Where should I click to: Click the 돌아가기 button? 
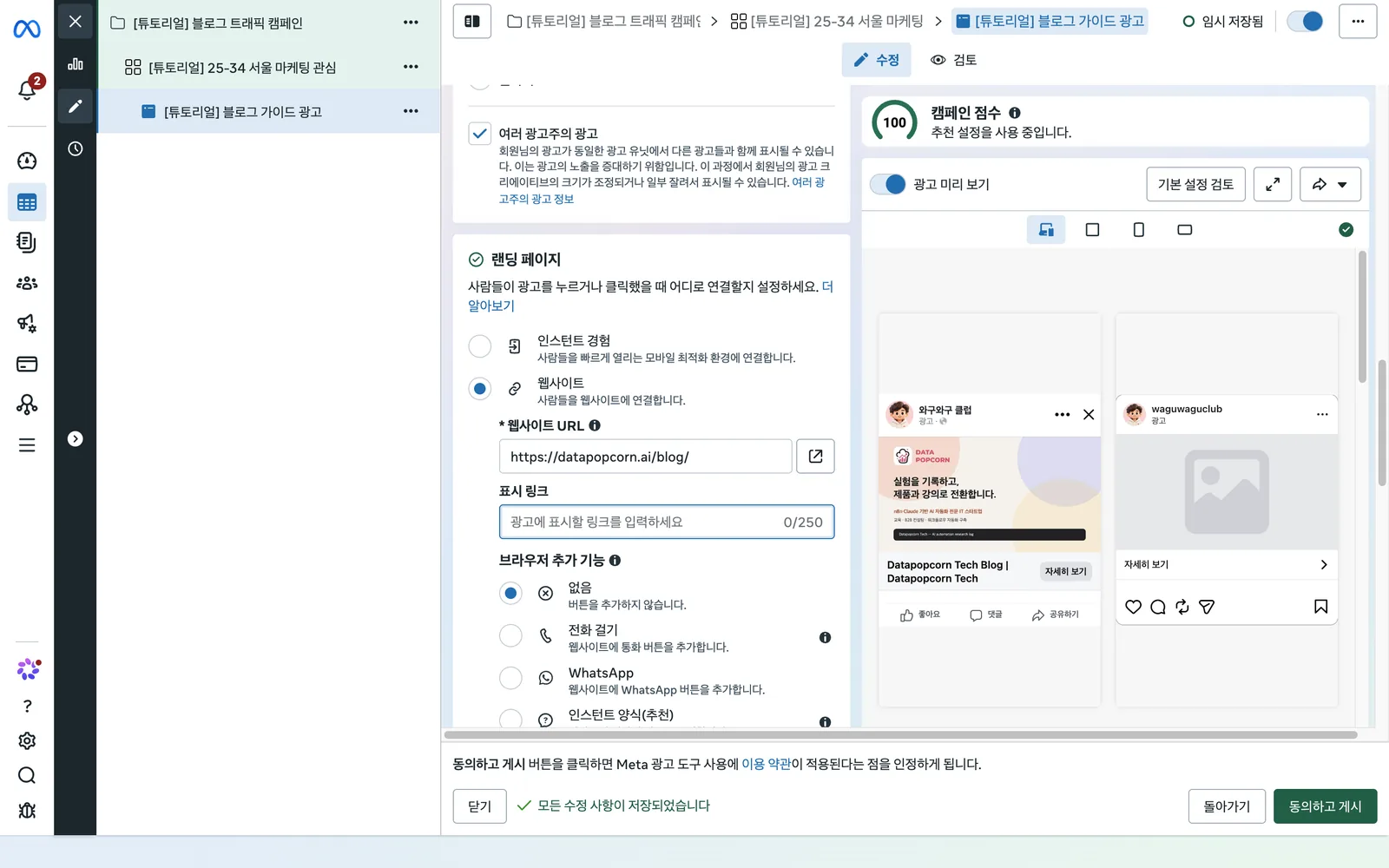pyautogui.click(x=1227, y=806)
